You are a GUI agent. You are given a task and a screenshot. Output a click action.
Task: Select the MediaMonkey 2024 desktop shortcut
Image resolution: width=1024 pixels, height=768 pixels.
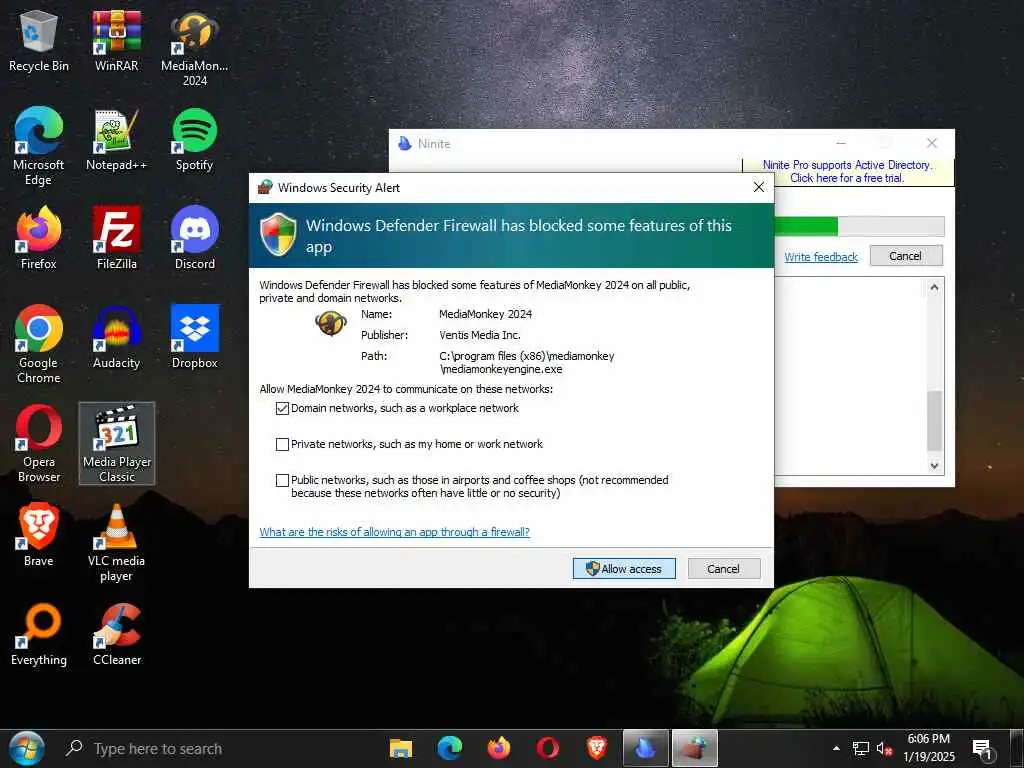(x=195, y=48)
